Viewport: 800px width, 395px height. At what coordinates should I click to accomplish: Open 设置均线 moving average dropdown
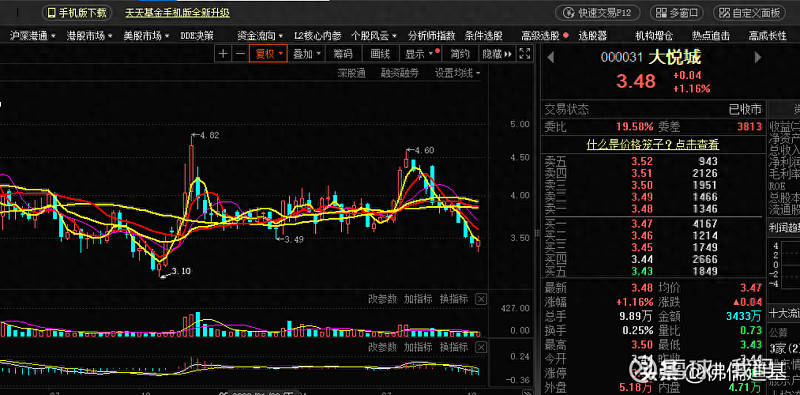point(457,73)
